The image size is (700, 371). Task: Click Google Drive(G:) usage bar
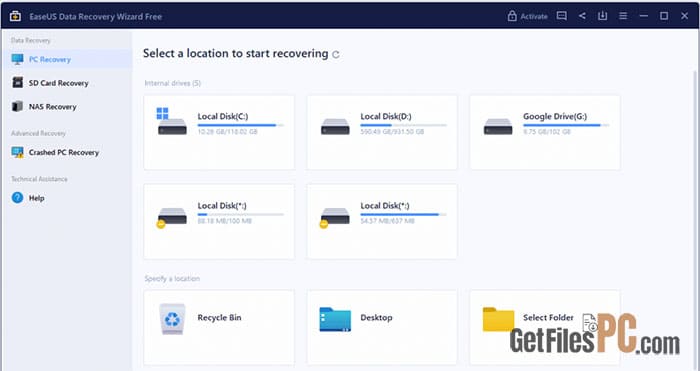click(567, 125)
